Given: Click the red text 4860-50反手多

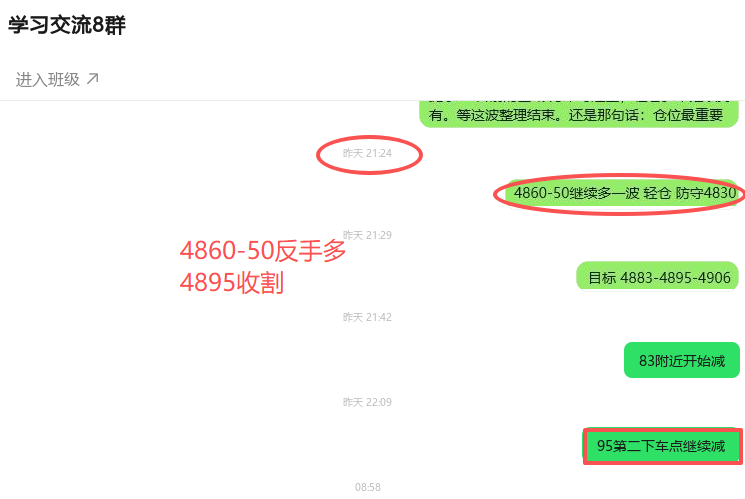Looking at the screenshot, I should [263, 250].
